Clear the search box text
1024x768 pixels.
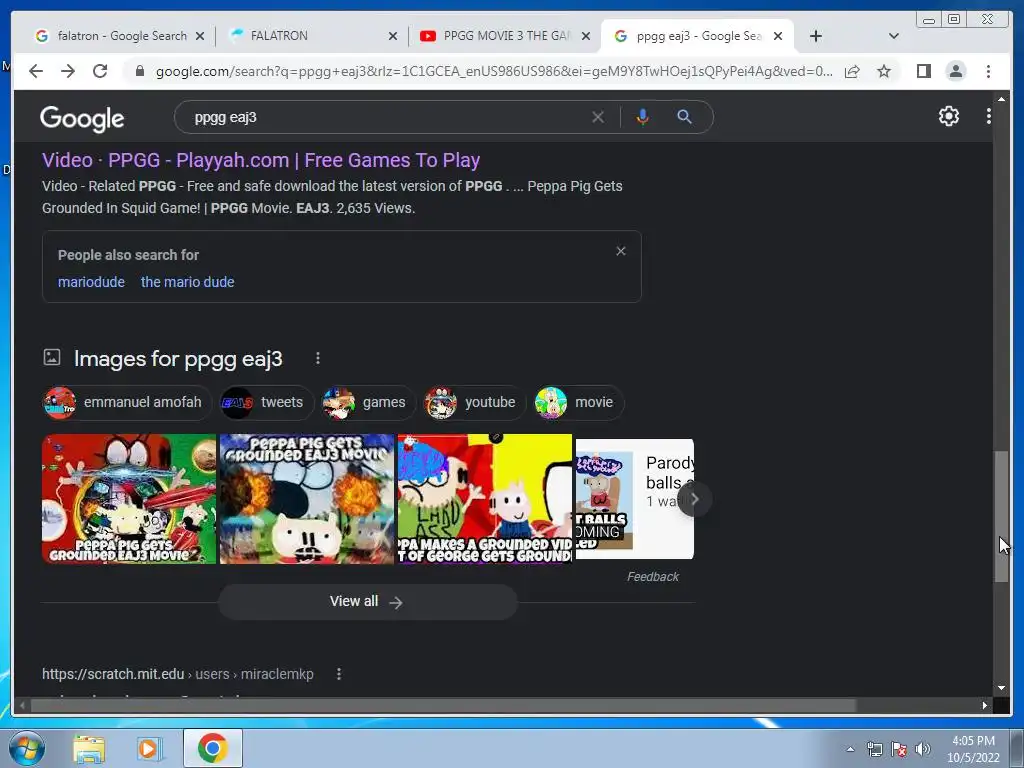tap(598, 117)
